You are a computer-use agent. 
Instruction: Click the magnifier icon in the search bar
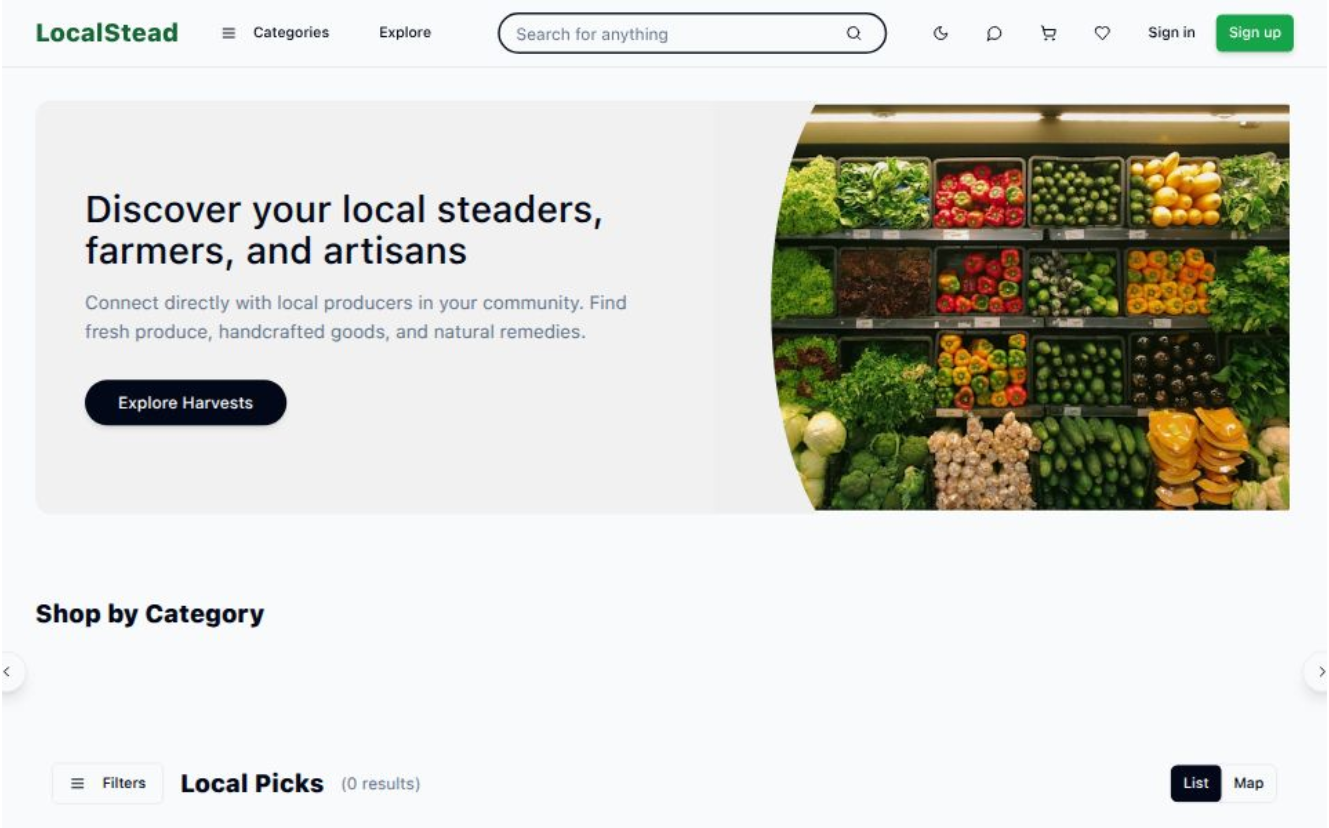click(854, 33)
